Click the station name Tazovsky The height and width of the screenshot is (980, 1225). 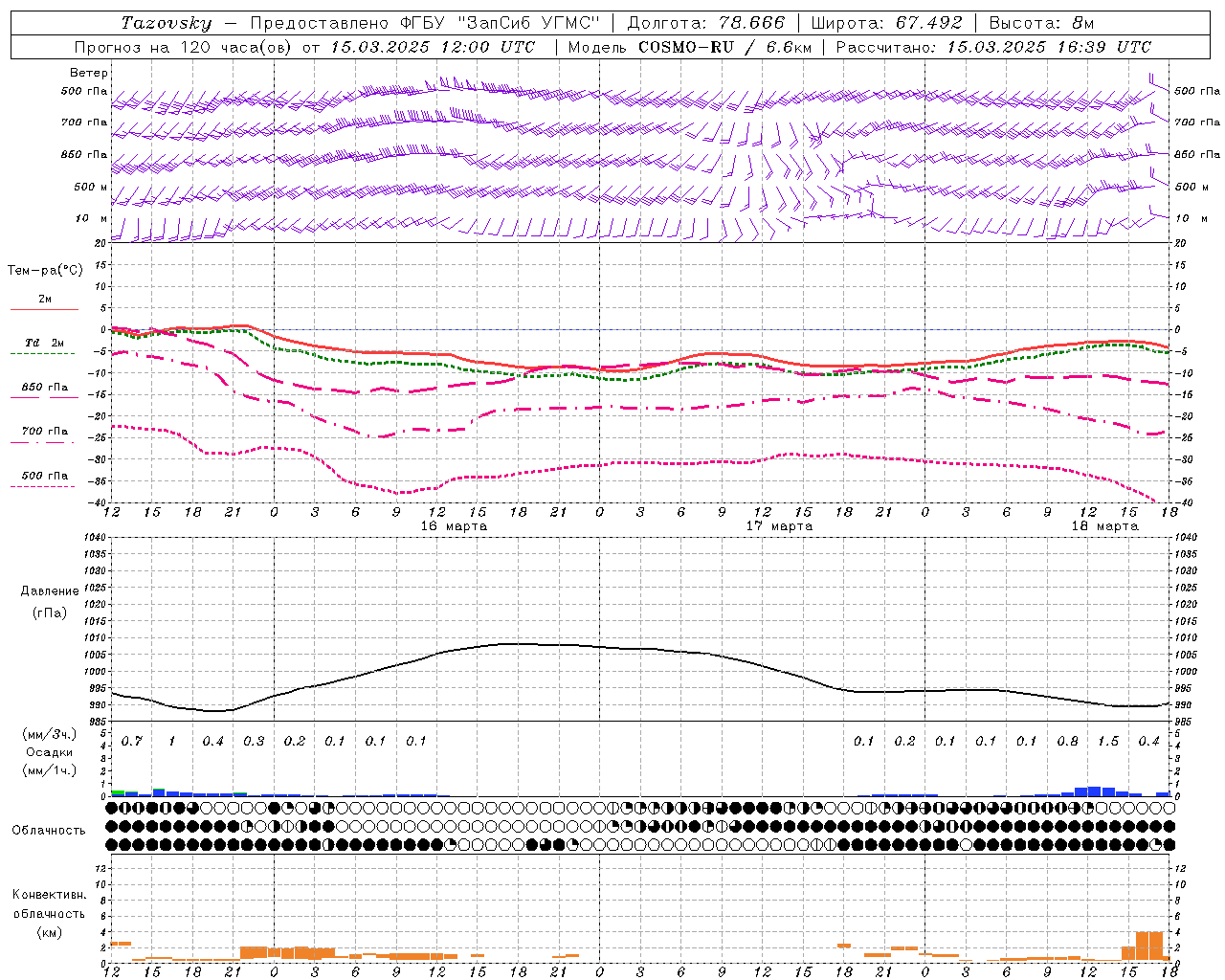(x=167, y=23)
